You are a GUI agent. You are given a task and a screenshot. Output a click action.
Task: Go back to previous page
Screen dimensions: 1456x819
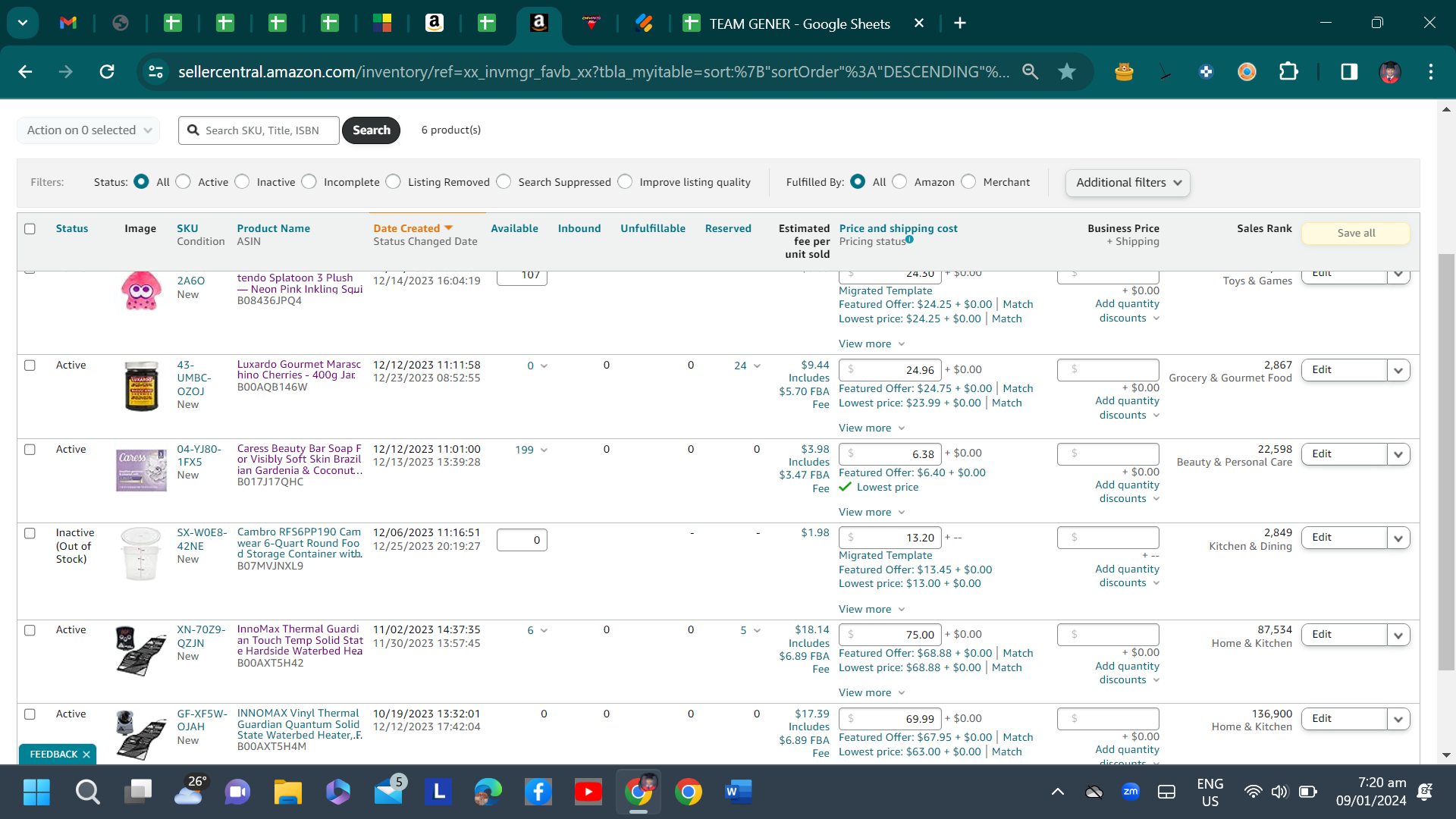click(25, 71)
